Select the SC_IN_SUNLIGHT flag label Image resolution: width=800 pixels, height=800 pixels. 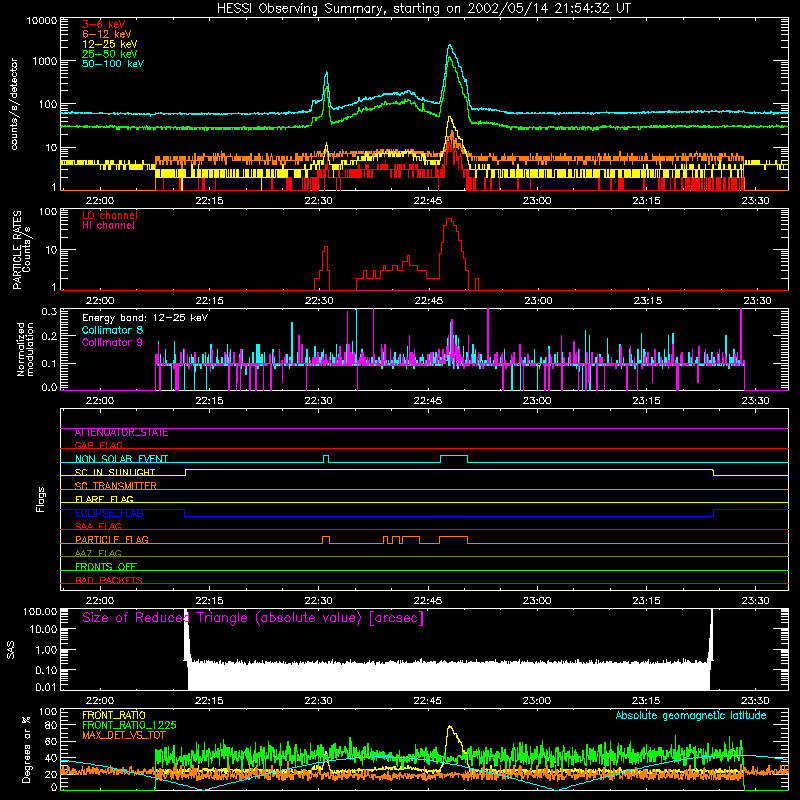[115, 472]
